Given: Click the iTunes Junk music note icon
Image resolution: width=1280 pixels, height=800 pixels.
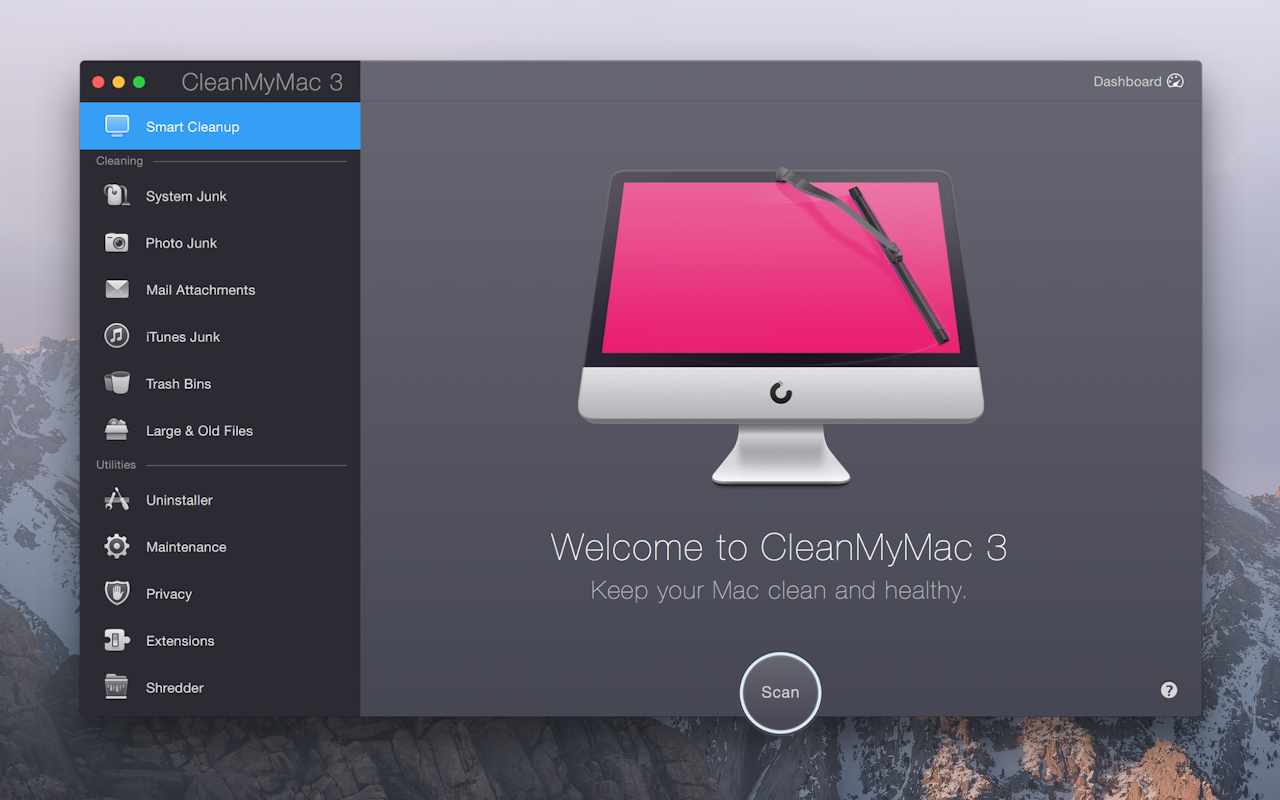Looking at the screenshot, I should 117,337.
